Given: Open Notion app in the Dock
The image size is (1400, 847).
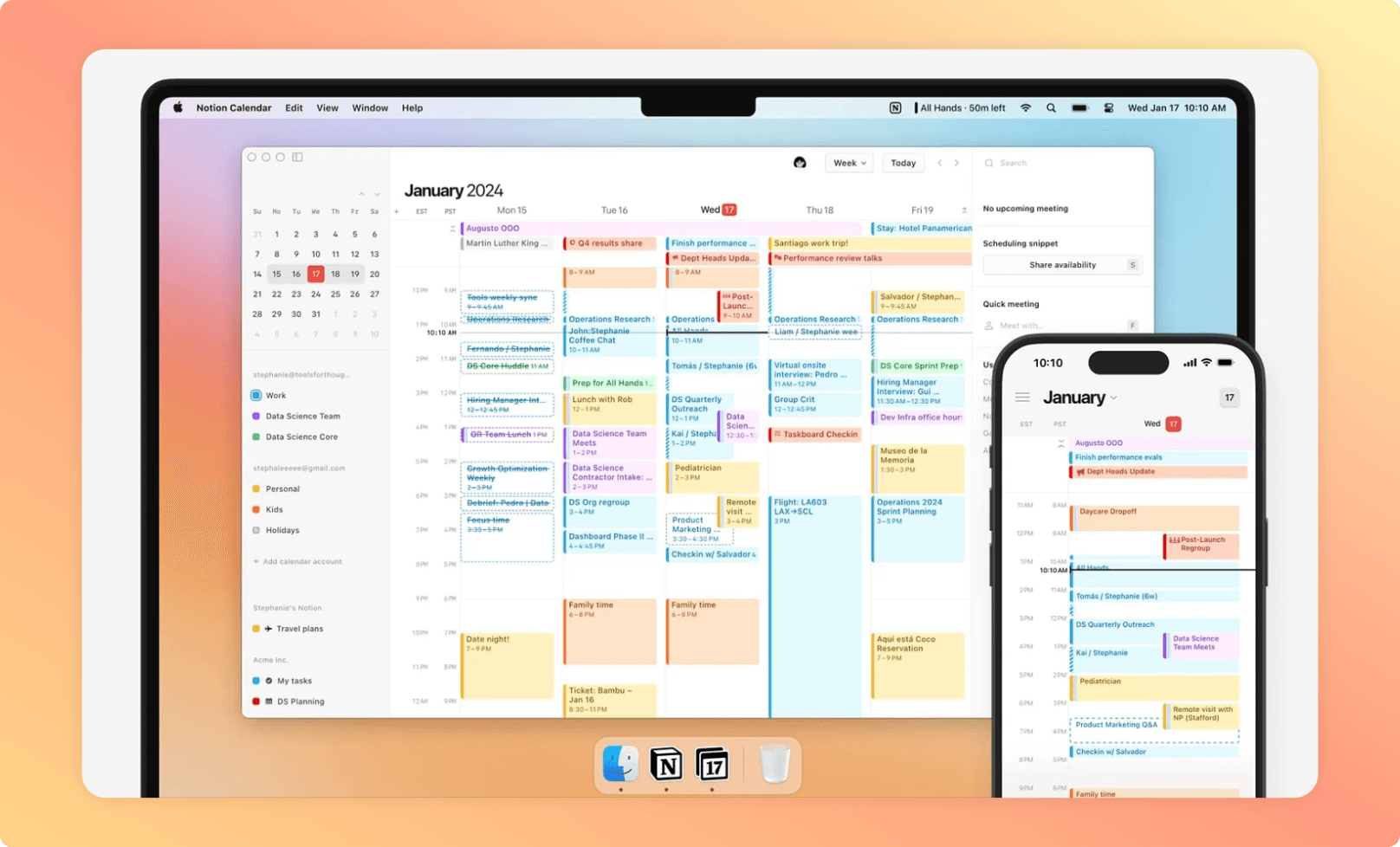Looking at the screenshot, I should coord(666,765).
